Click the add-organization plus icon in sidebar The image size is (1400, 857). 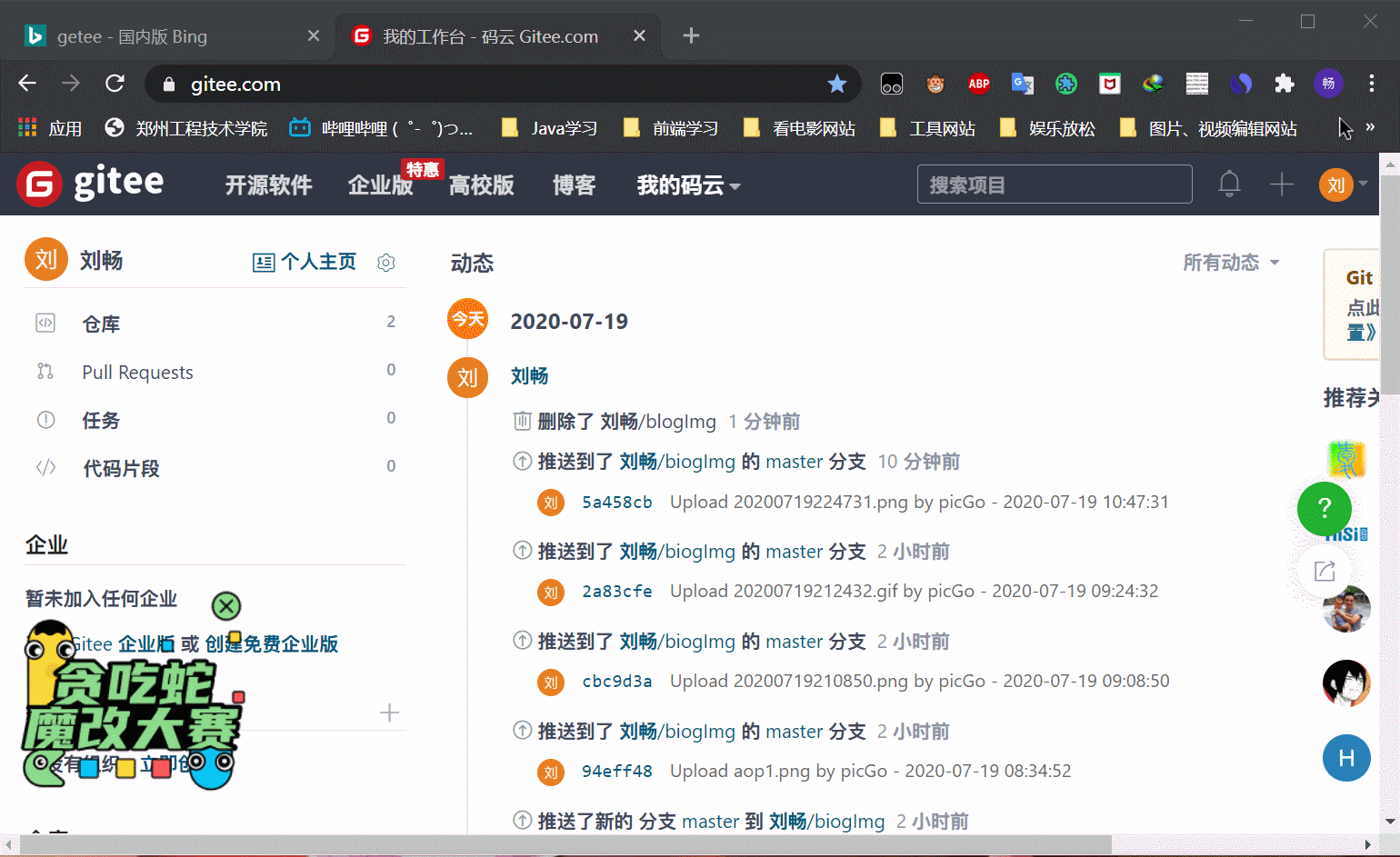[389, 713]
